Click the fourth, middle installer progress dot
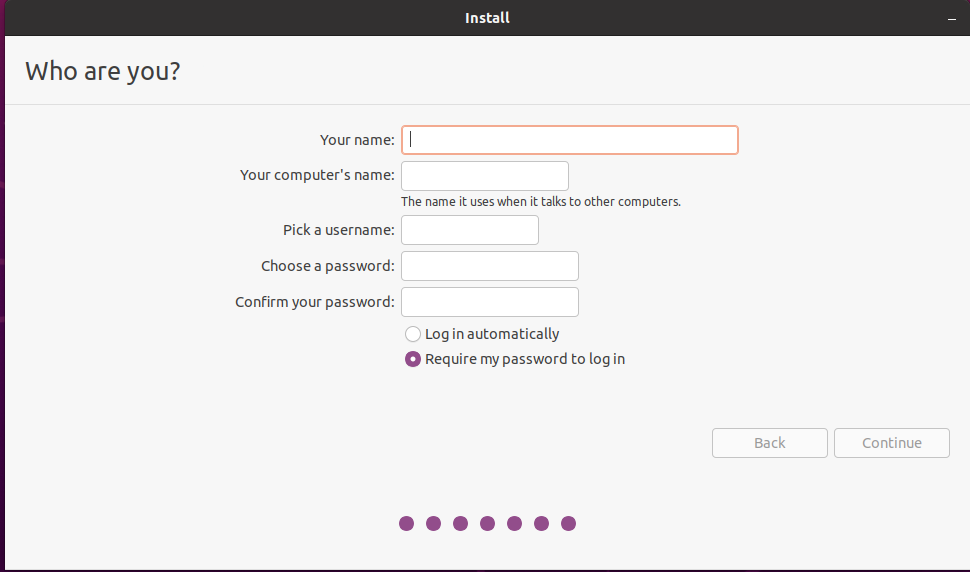This screenshot has width=970, height=572. coord(487,524)
